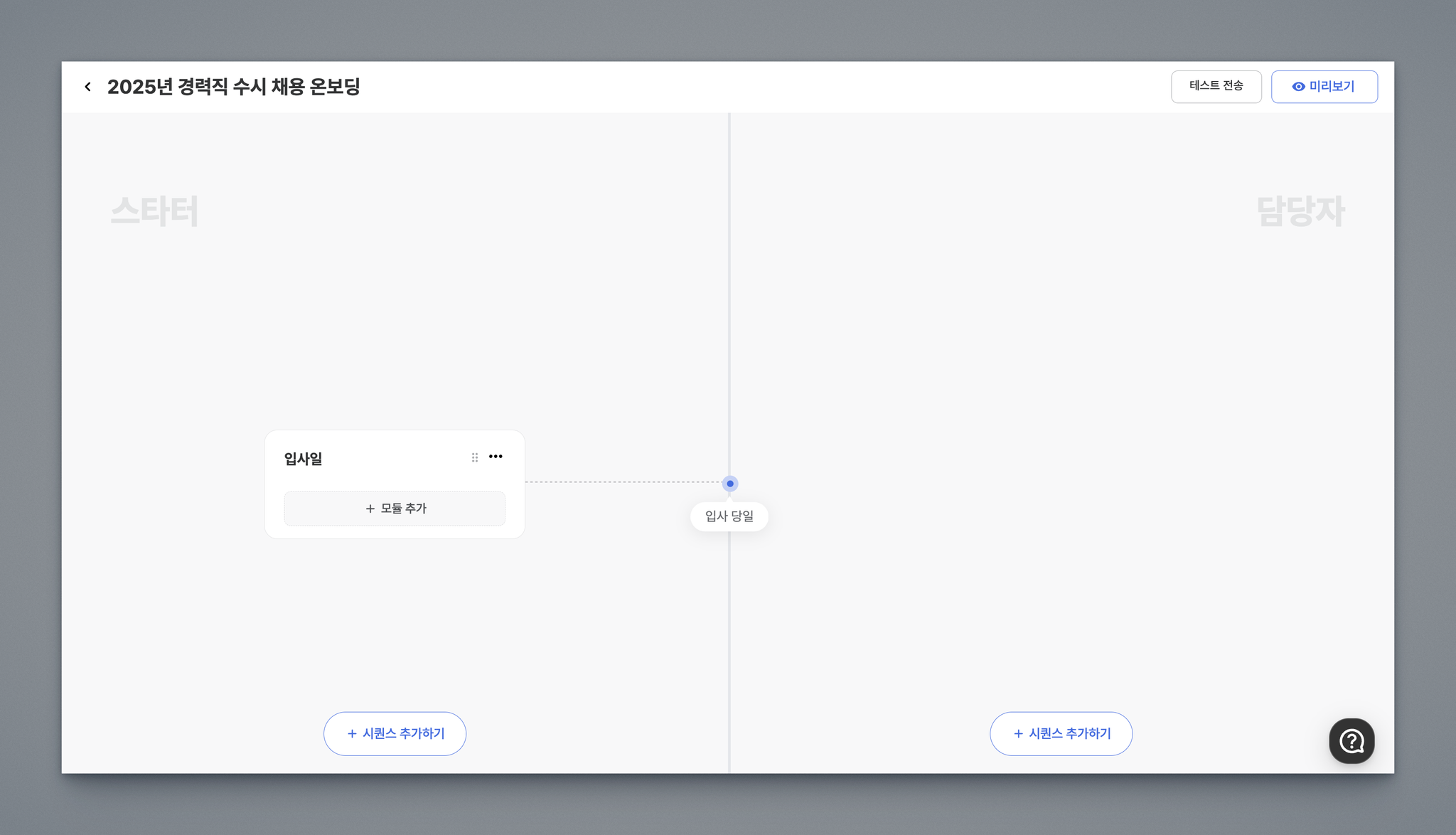Viewport: 1456px width, 835px height.
Task: Go back using the left chevron arrow
Action: [88, 87]
